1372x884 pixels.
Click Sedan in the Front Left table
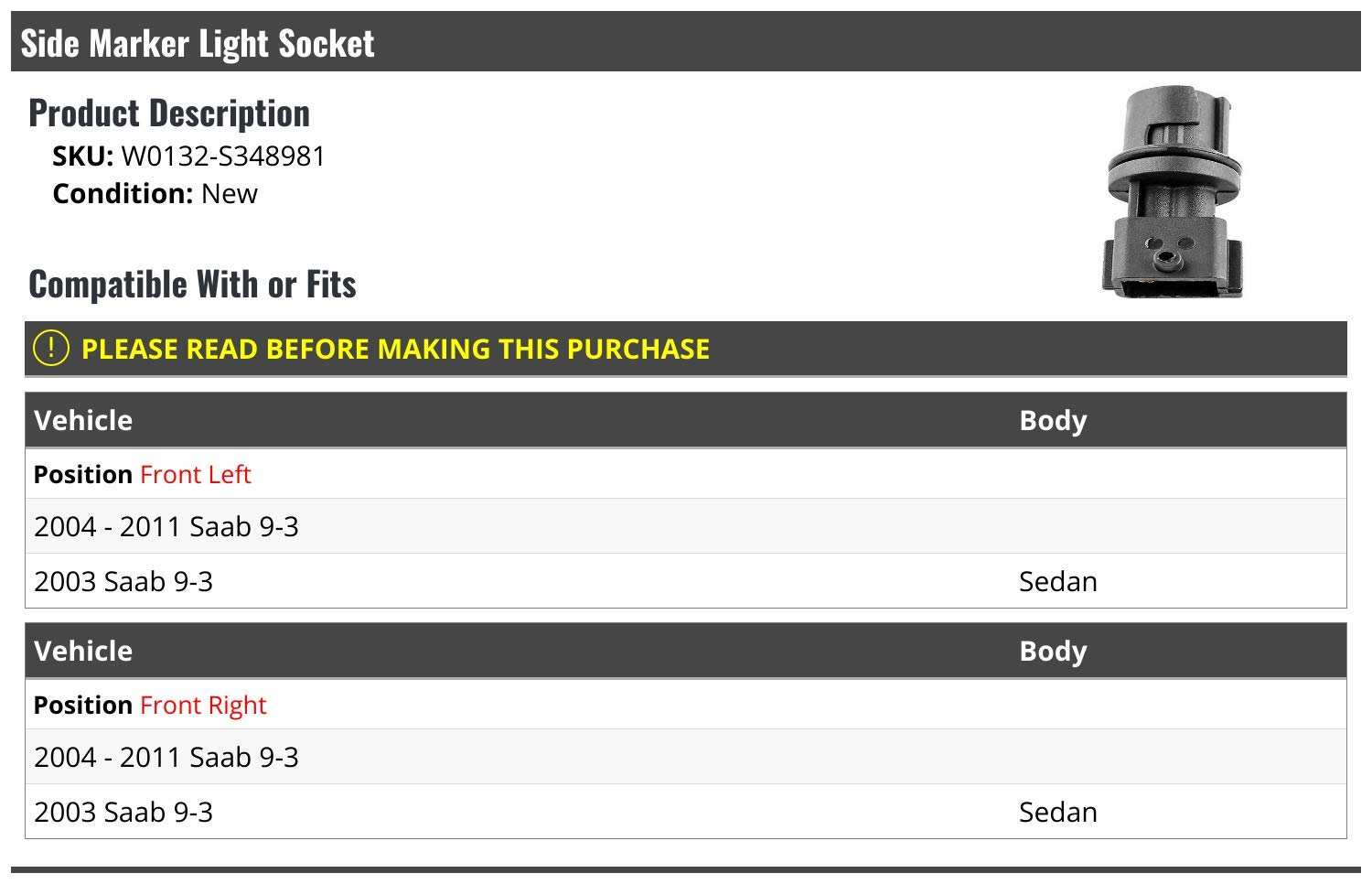click(x=1057, y=582)
